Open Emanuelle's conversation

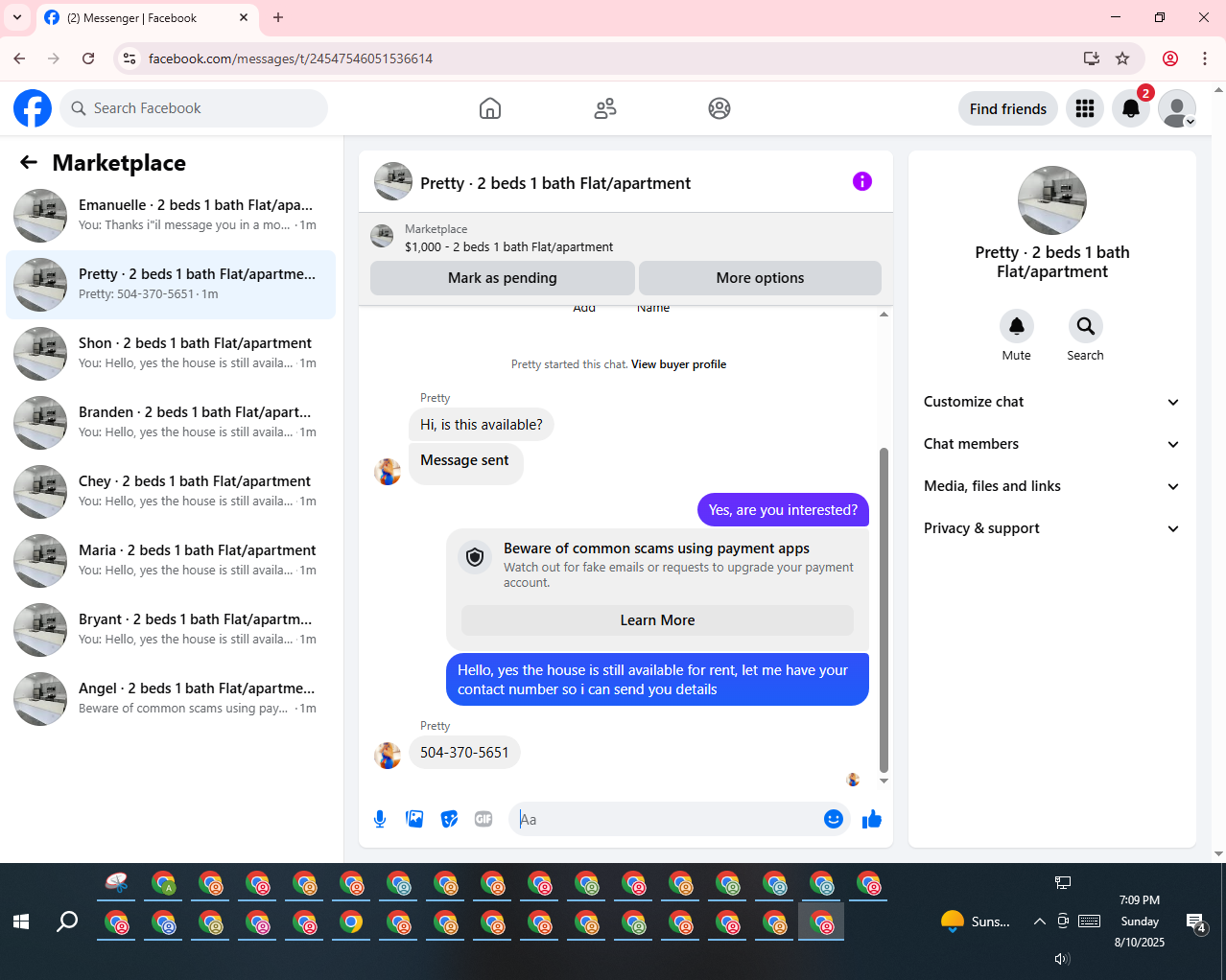point(171,216)
